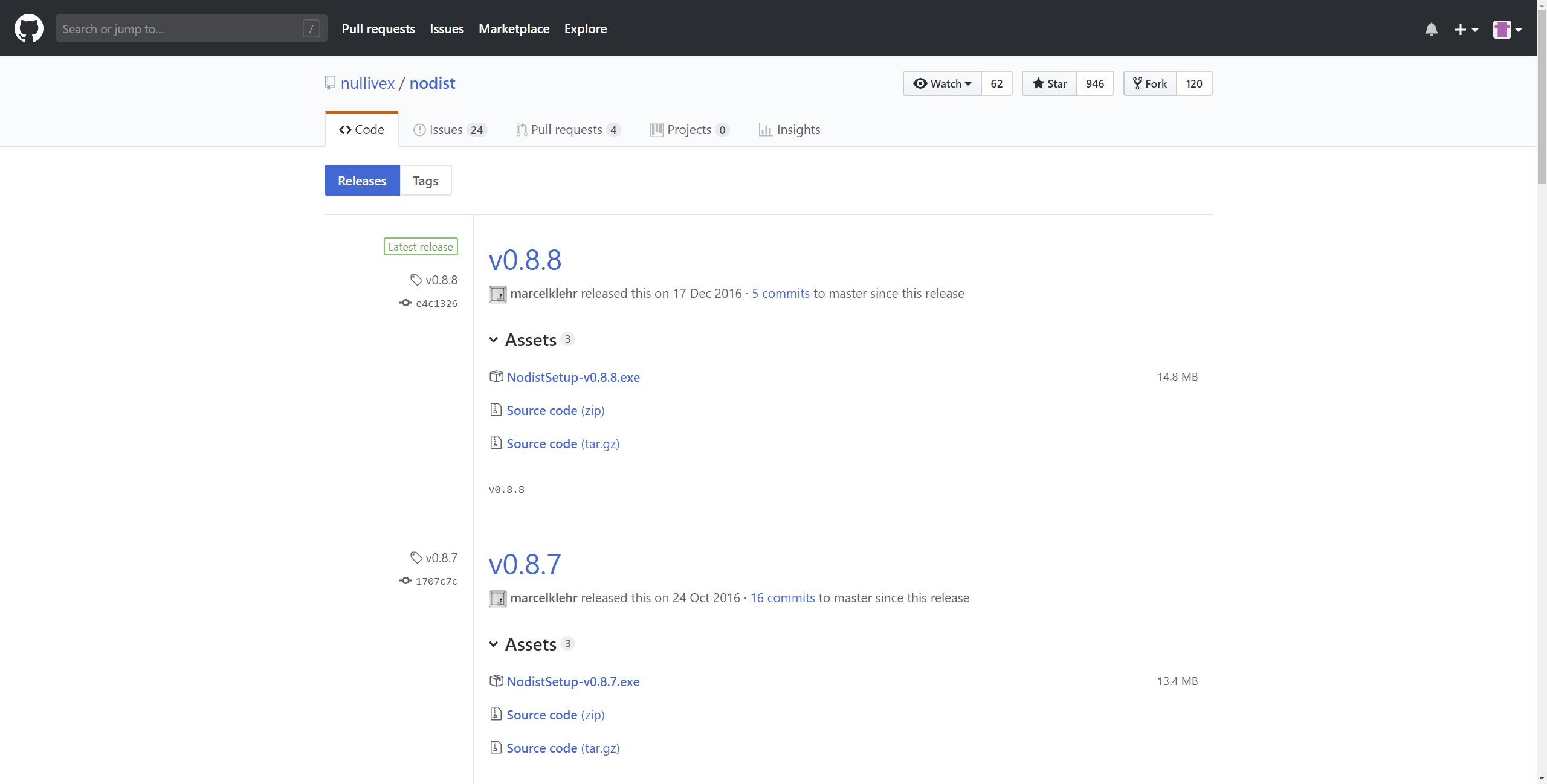Open the v0.8.7 release title
Viewport: 1547px width, 784px height.
[525, 564]
